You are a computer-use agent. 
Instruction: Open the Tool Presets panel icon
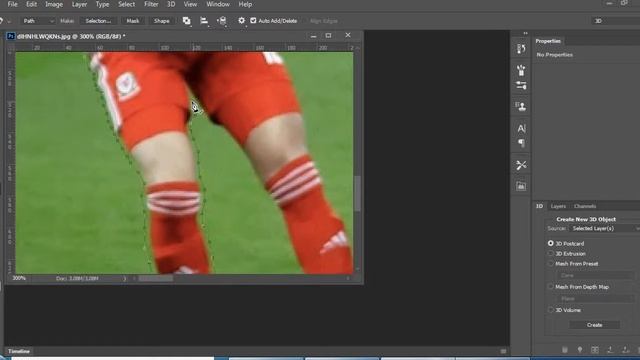coord(521,165)
